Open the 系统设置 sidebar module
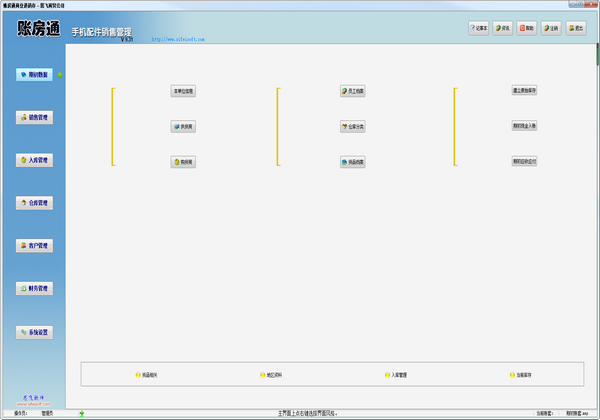Image resolution: width=600 pixels, height=420 pixels. pos(33,332)
